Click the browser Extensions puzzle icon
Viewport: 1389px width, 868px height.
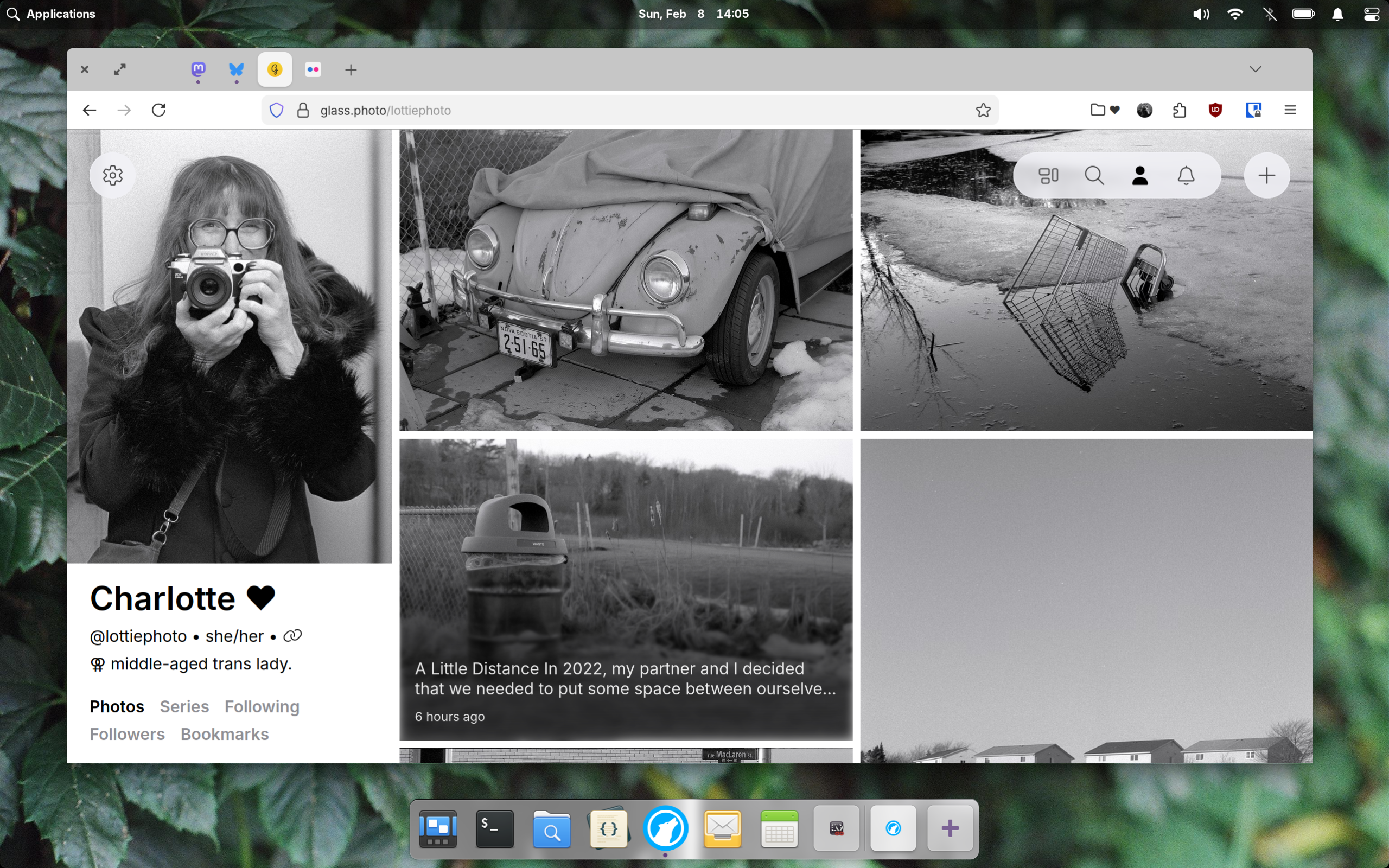point(1180,110)
